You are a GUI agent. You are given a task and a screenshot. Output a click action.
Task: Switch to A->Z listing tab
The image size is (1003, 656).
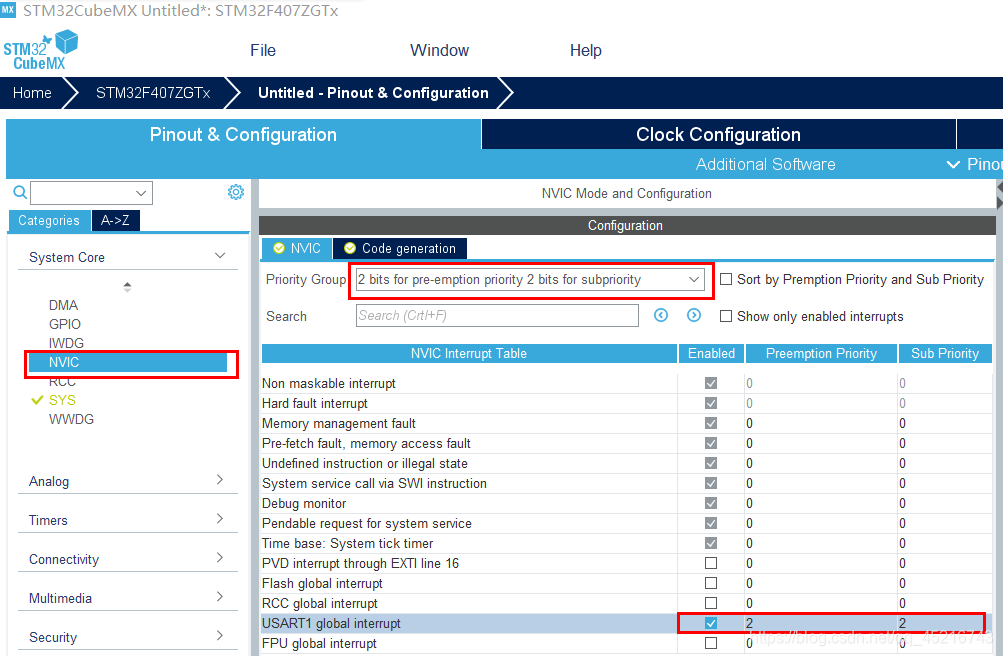pos(115,220)
